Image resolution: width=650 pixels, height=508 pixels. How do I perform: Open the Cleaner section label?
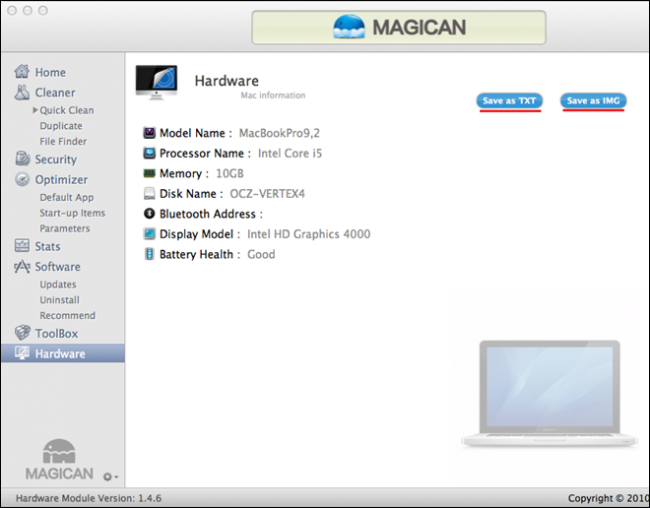55,92
